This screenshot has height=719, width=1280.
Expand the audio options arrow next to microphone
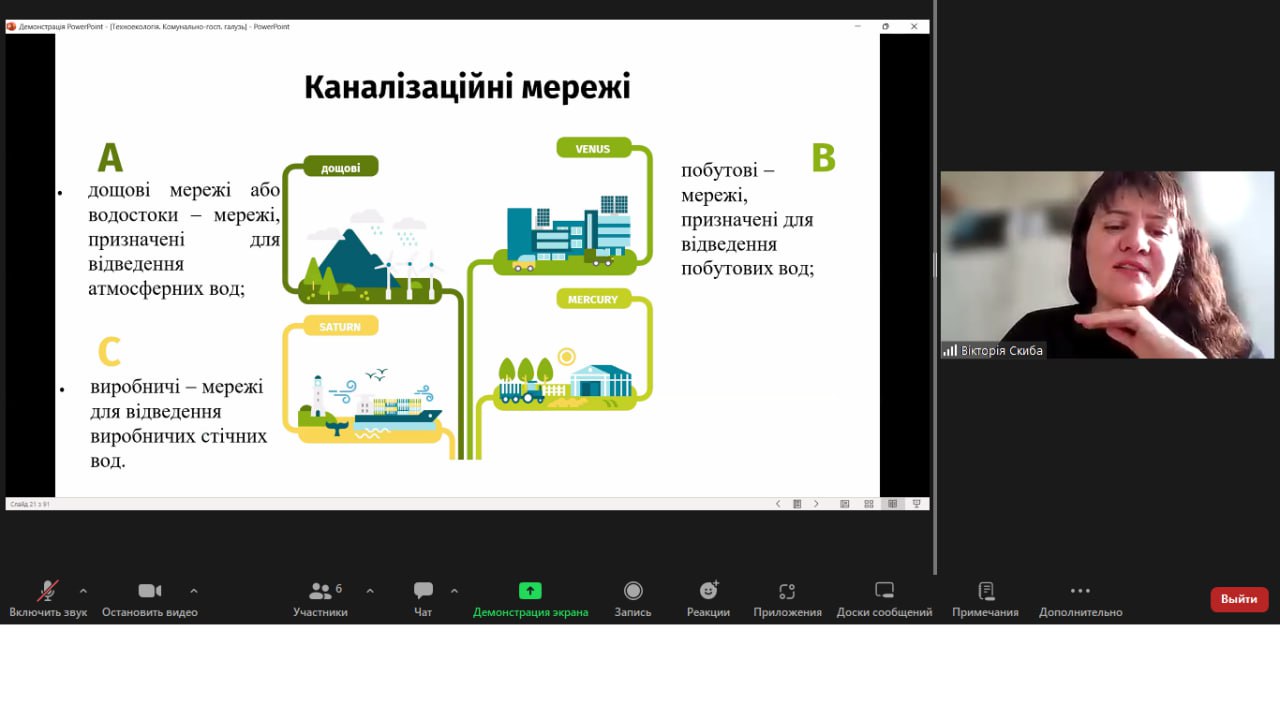pos(83,591)
